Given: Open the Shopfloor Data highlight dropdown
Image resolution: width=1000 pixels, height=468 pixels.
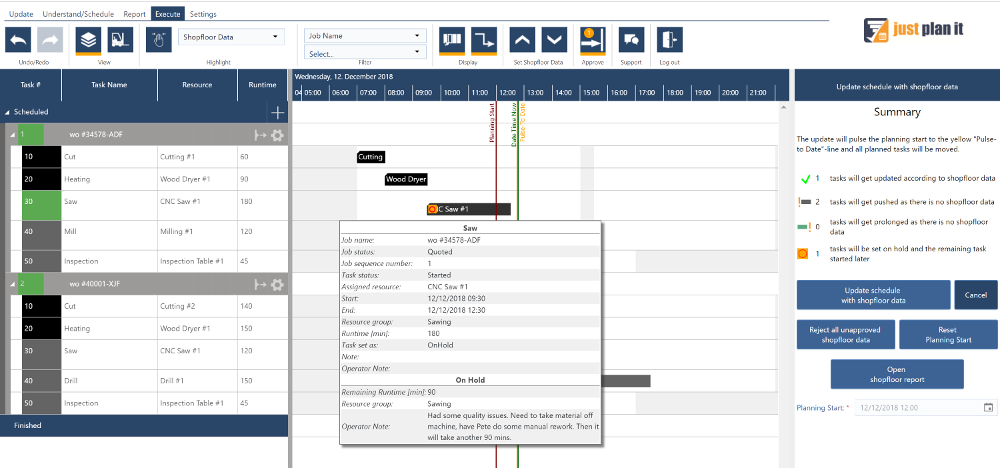Looking at the screenshot, I should point(232,37).
